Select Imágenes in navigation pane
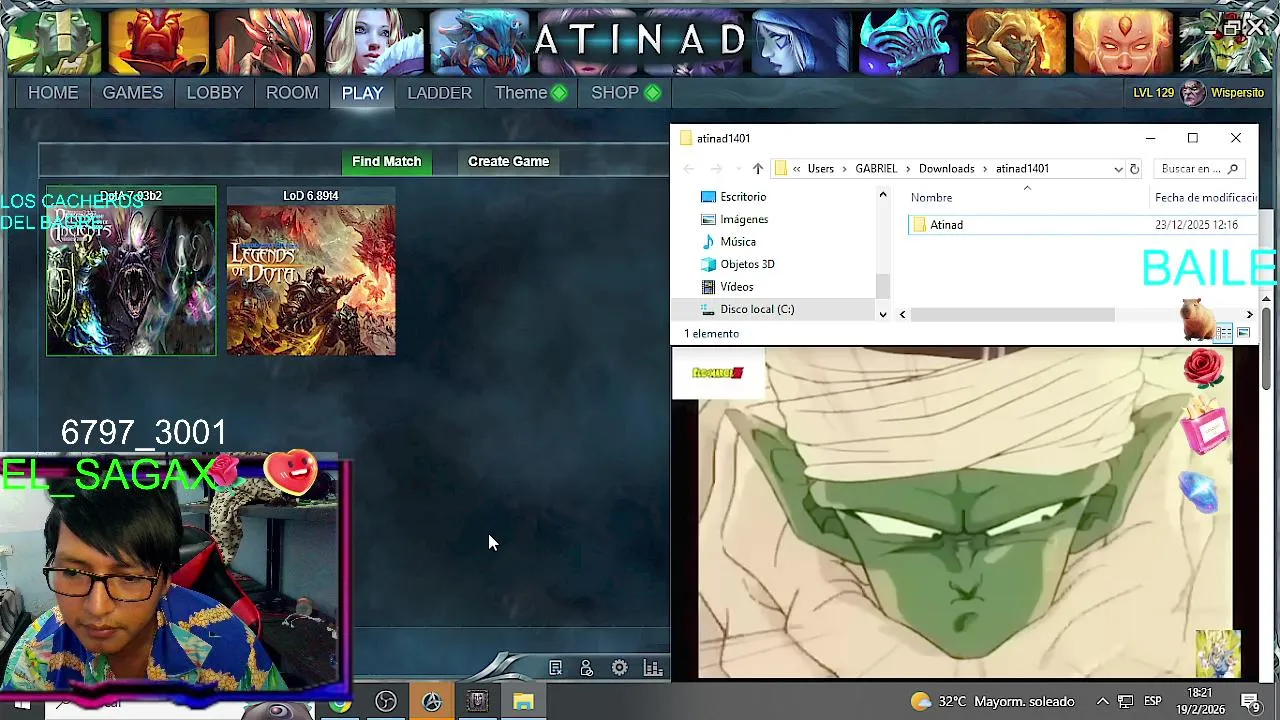The image size is (1280, 720). coord(744,220)
